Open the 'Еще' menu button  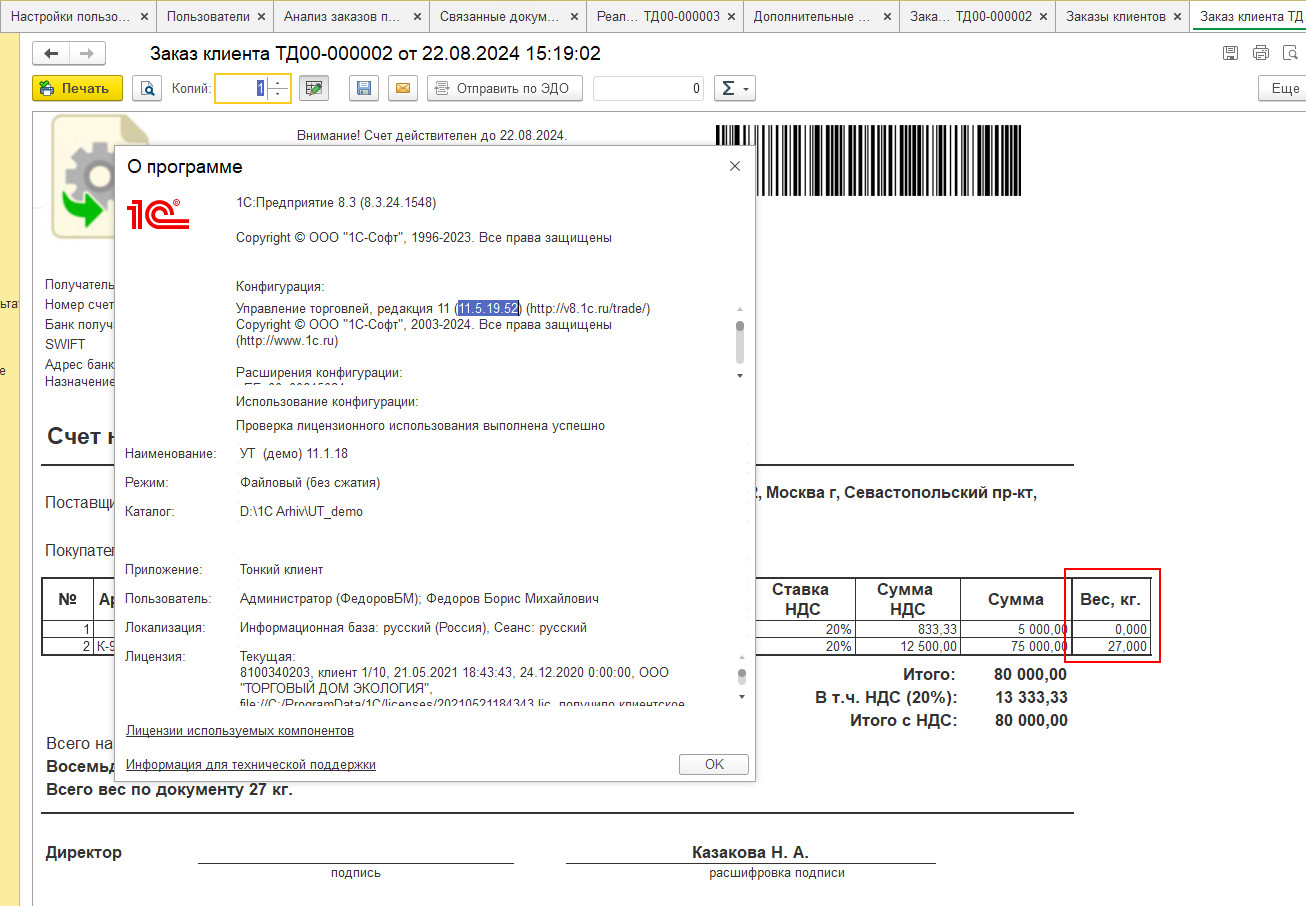pyautogui.click(x=1283, y=88)
